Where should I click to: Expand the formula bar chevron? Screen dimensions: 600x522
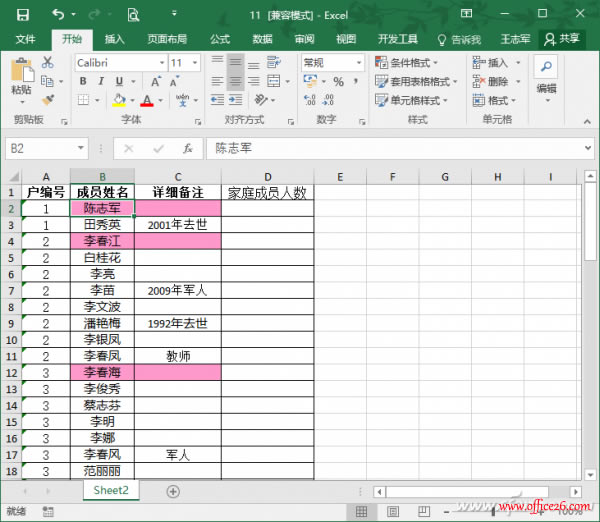coord(588,148)
